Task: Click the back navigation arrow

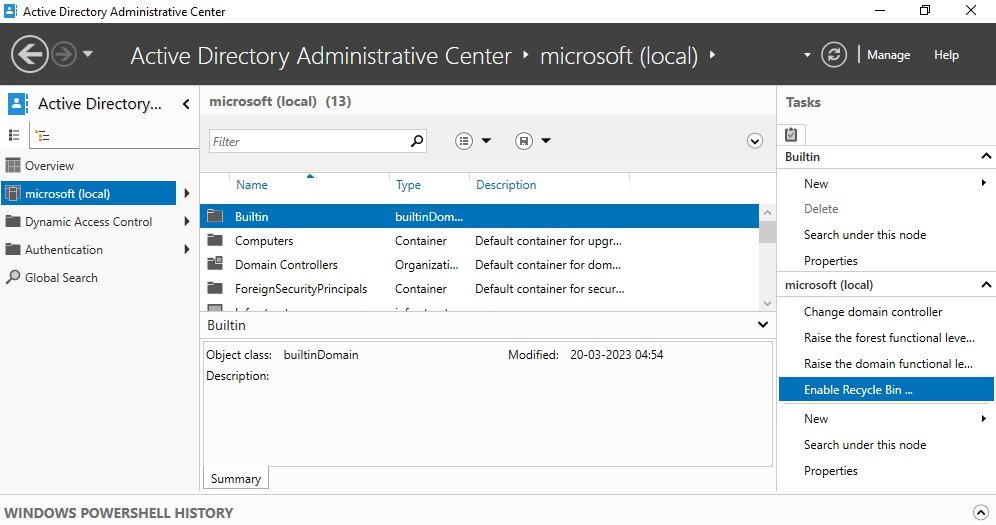Action: click(29, 55)
